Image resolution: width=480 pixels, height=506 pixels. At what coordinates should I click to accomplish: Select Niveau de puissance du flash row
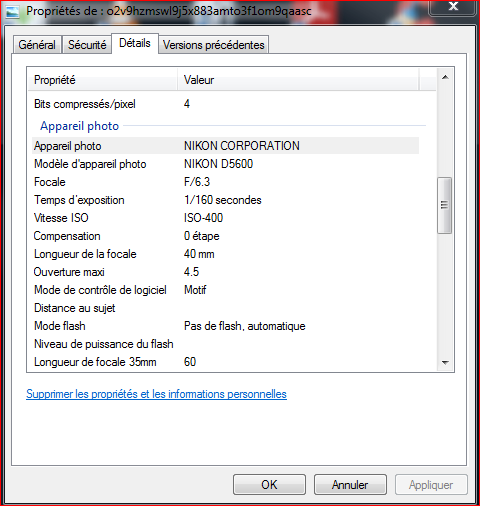(x=226, y=344)
